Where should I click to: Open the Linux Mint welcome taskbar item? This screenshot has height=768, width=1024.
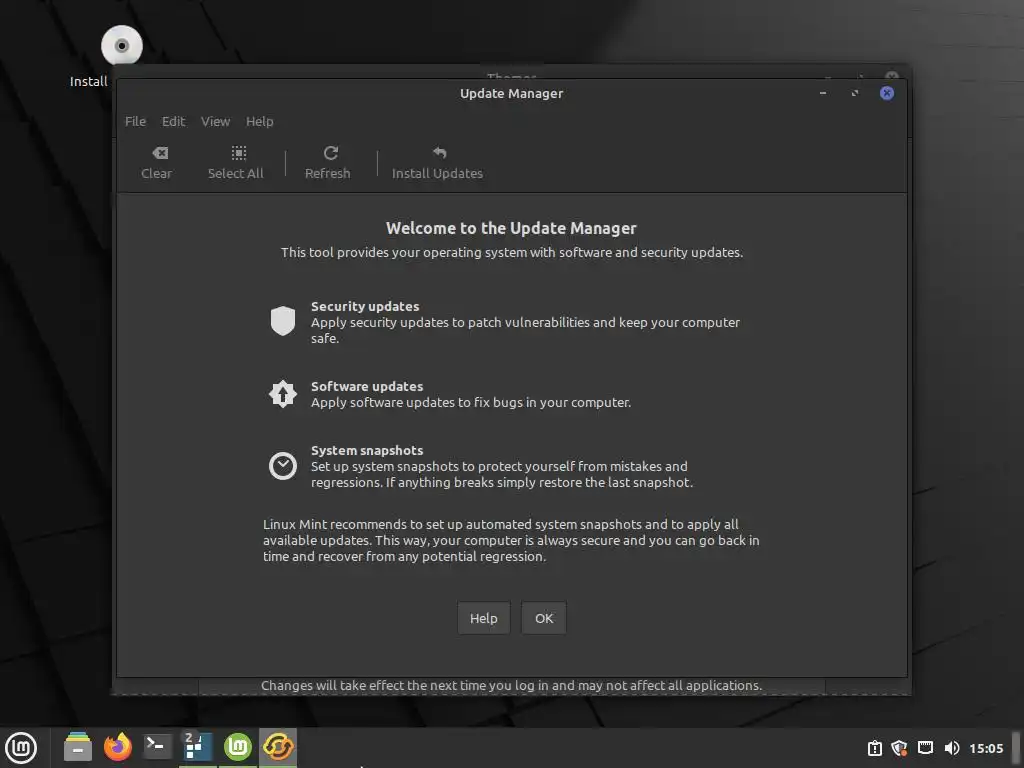pos(238,747)
